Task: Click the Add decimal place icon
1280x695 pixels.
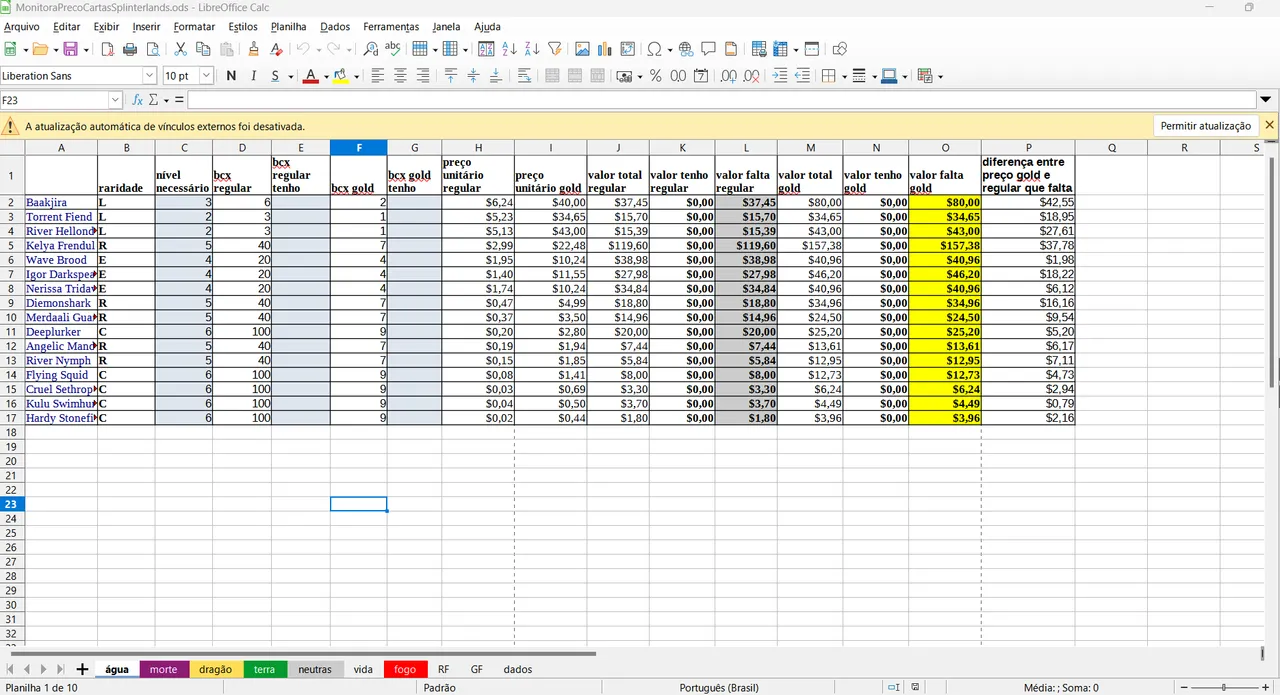Action: pos(729,76)
